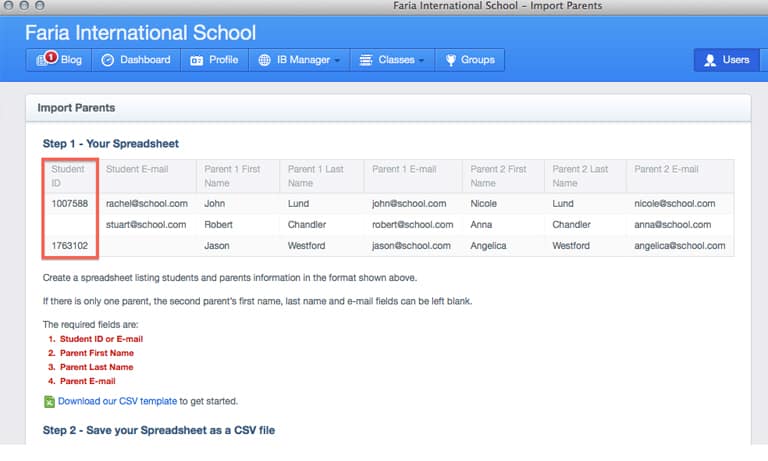Select the Parent 1 Westford last name cell
This screenshot has height=461, width=768.
point(306,246)
